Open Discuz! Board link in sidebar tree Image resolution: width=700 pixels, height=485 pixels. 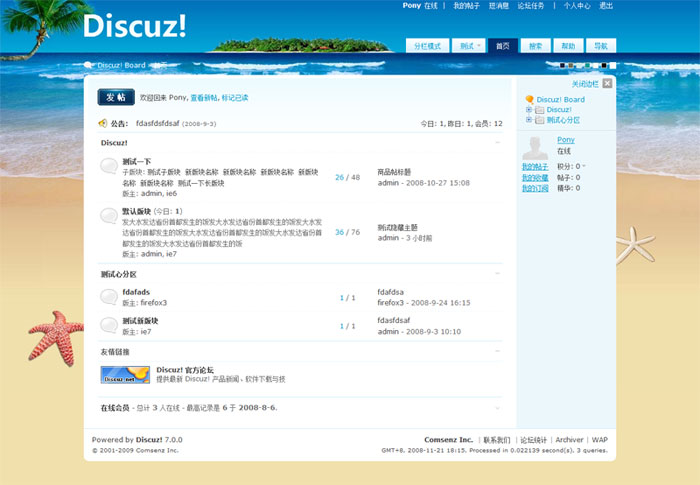tap(561, 100)
